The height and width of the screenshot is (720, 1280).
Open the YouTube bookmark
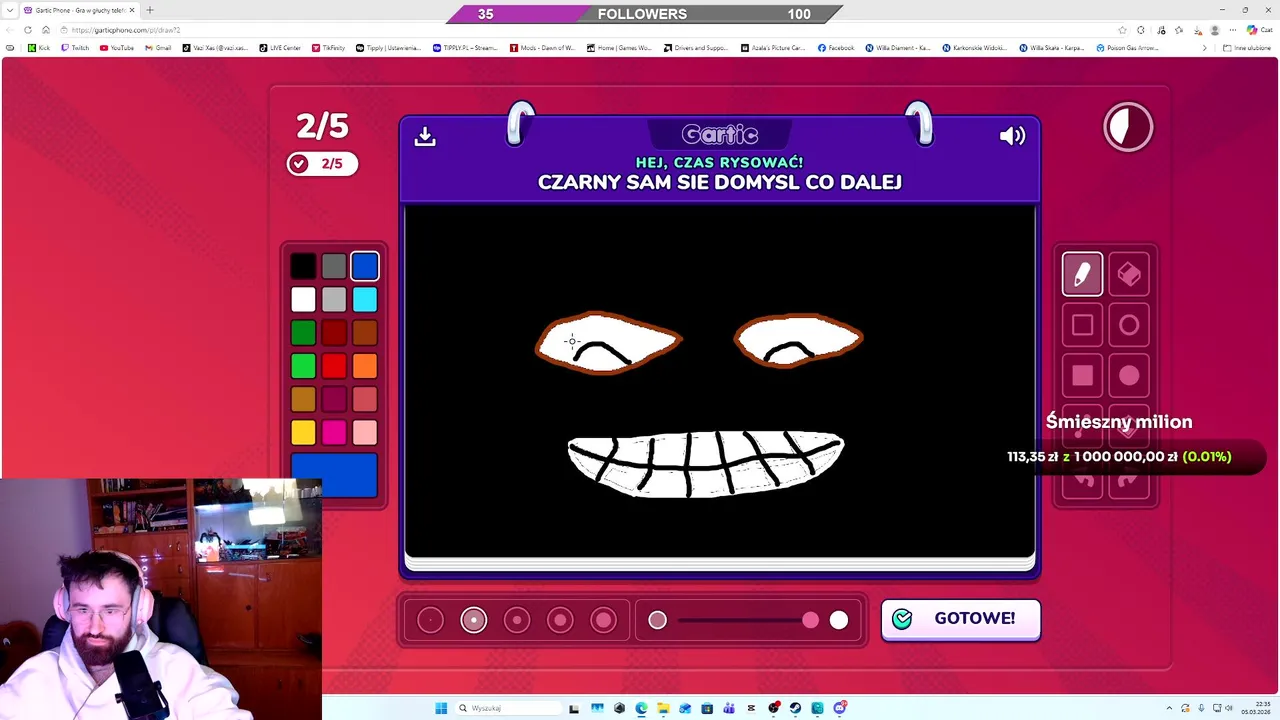click(117, 48)
